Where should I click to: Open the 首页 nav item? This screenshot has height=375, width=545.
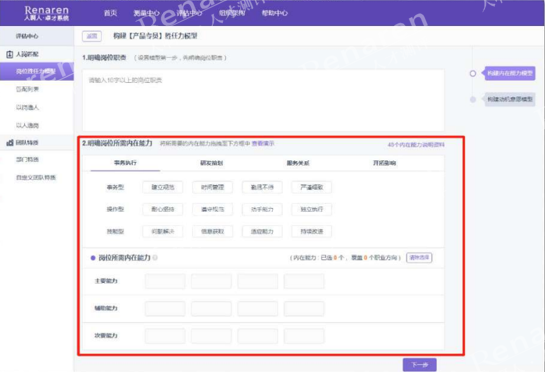(x=111, y=13)
